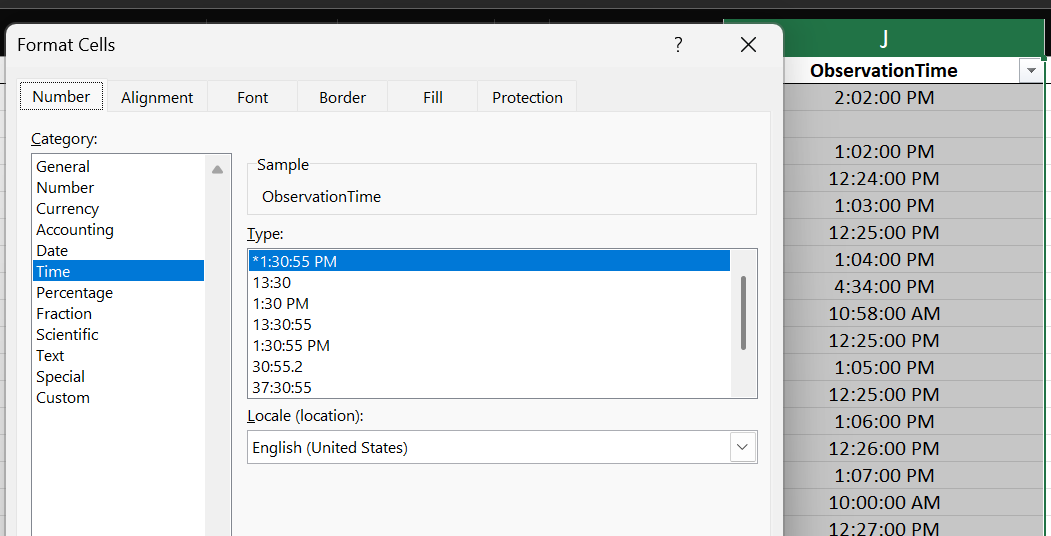Close the Format Cells dialog

[748, 45]
